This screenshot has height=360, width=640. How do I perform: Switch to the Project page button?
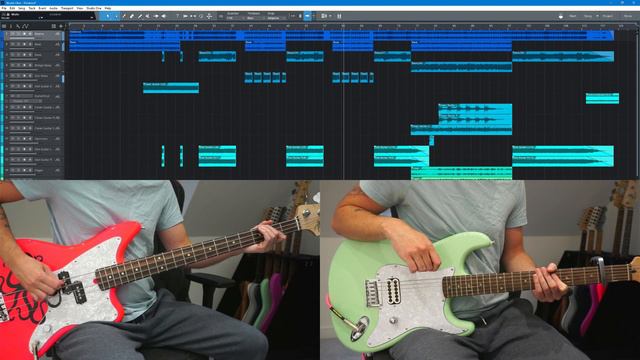(608, 16)
